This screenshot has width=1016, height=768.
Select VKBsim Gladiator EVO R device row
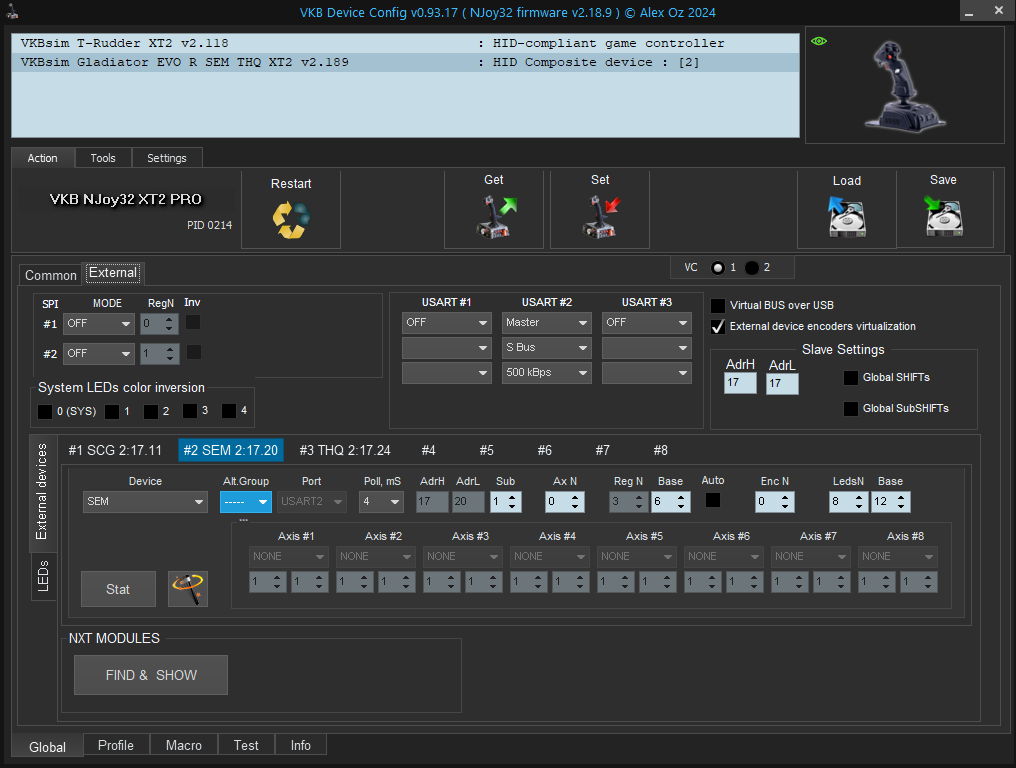coord(405,62)
